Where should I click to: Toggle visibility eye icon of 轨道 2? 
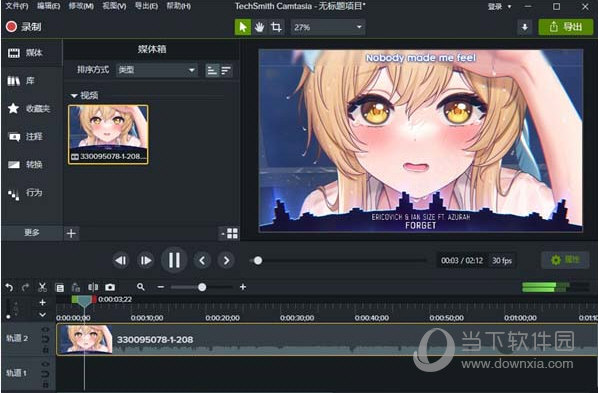(45, 329)
